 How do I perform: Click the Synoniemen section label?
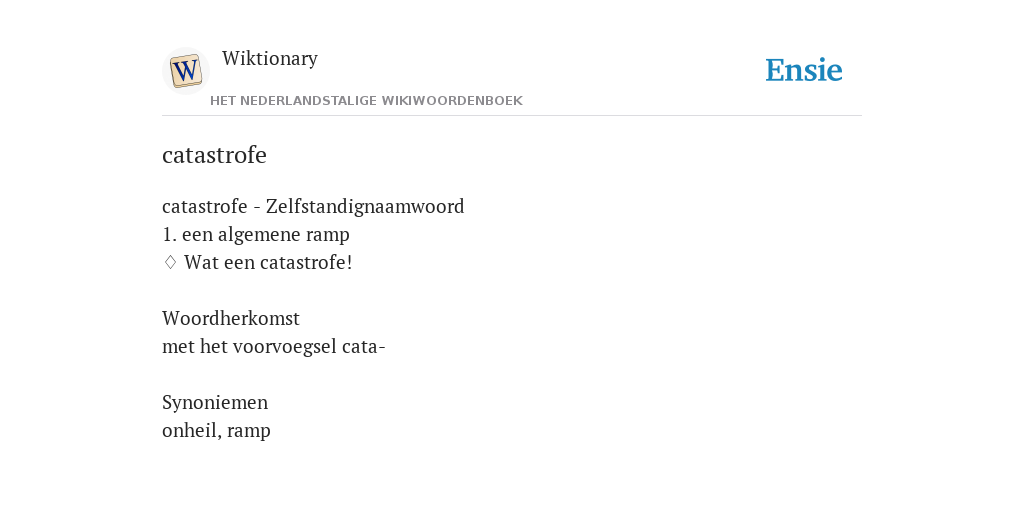[x=215, y=403]
